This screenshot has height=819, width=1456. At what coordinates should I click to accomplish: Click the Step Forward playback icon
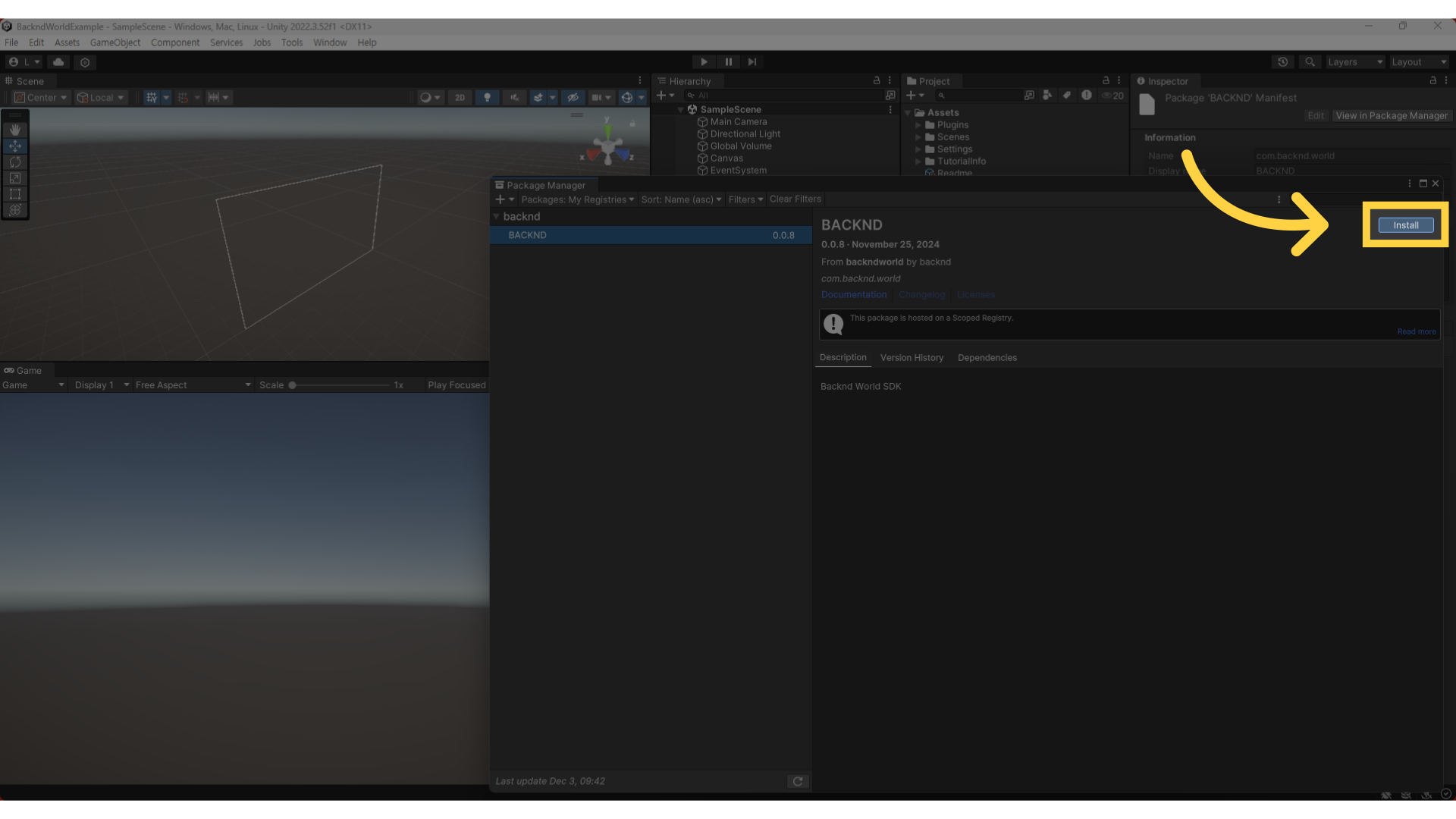[x=752, y=62]
